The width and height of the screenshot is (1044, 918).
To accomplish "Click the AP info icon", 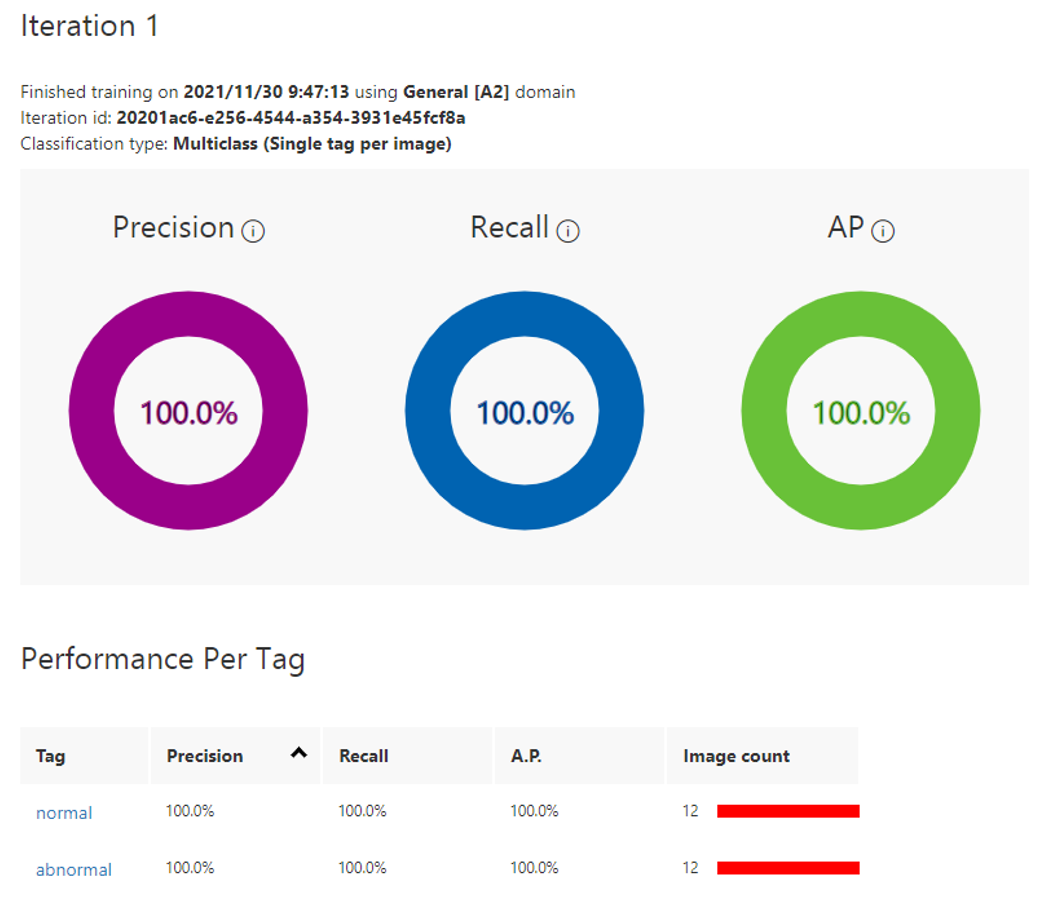I will (882, 231).
